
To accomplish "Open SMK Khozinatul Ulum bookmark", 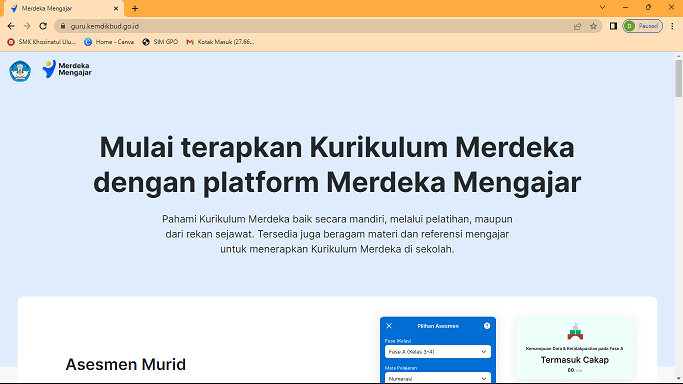I will coord(41,42).
